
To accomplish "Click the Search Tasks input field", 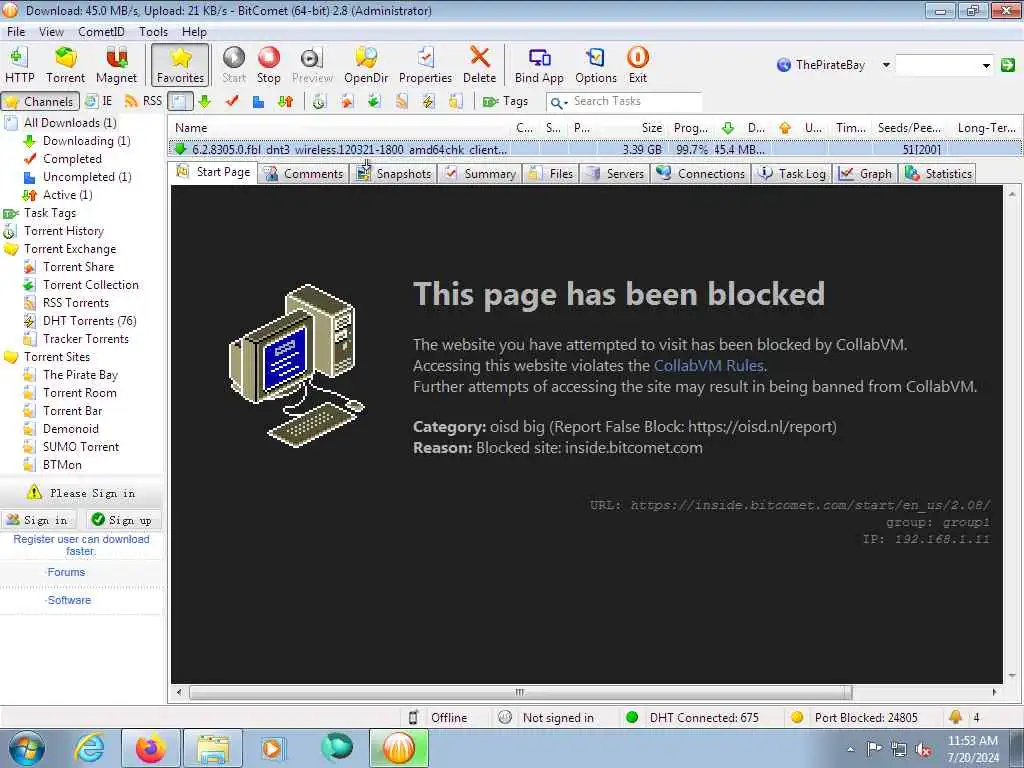I will (624, 101).
